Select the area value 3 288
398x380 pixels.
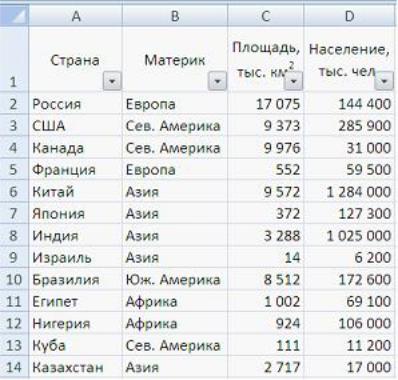[x=266, y=235]
